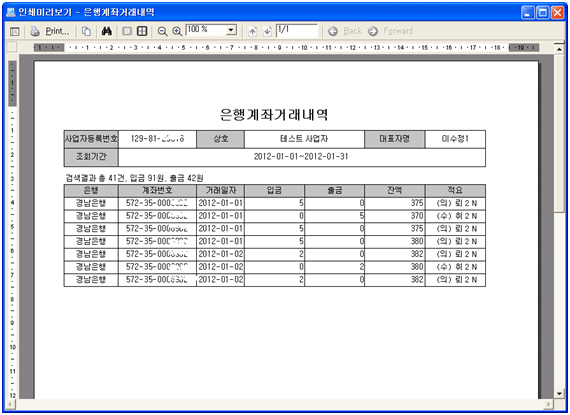Click the scroll left arrow of horizontal scrollbar
This screenshot has width=570, height=415.
click(11, 404)
